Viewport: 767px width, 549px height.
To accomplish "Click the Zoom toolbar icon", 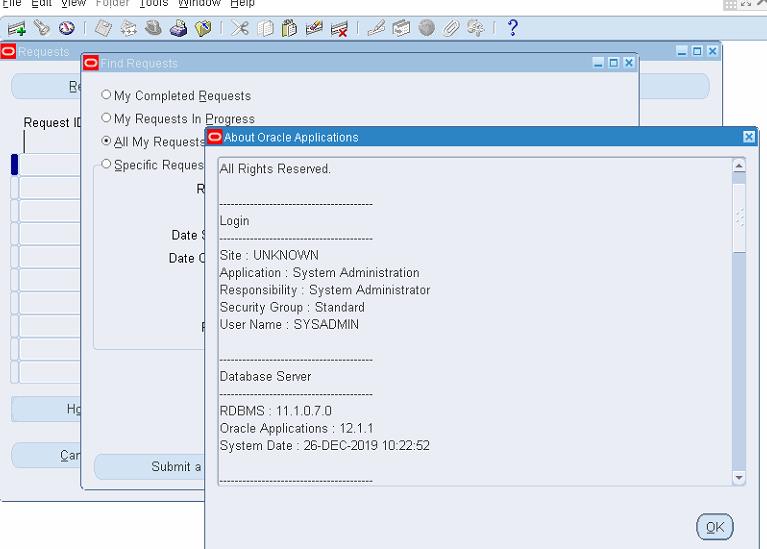I will pyautogui.click(x=401, y=28).
